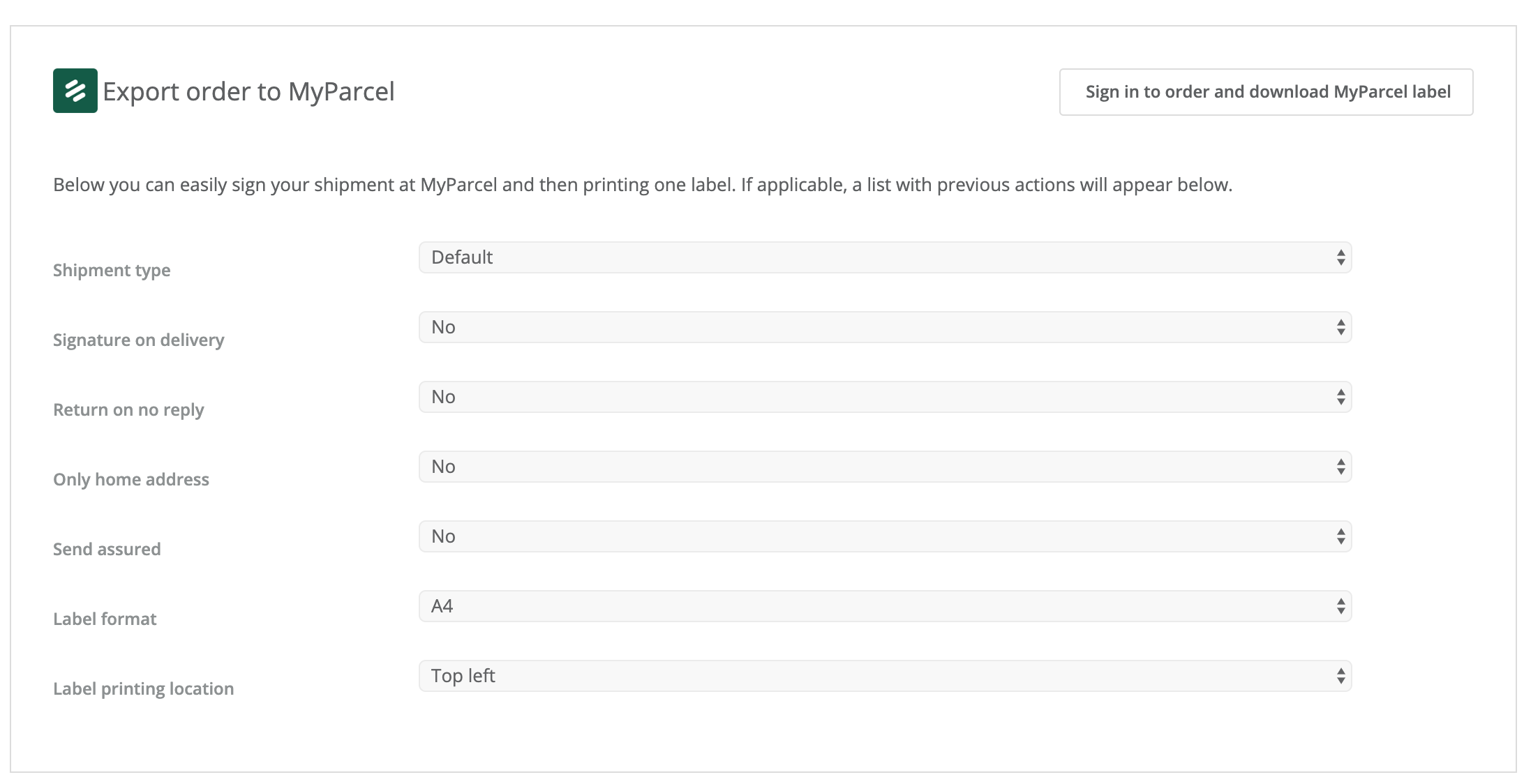Click the Return on no reply dropdown arrows
The width and height of the screenshot is (1524, 784).
(x=1340, y=397)
